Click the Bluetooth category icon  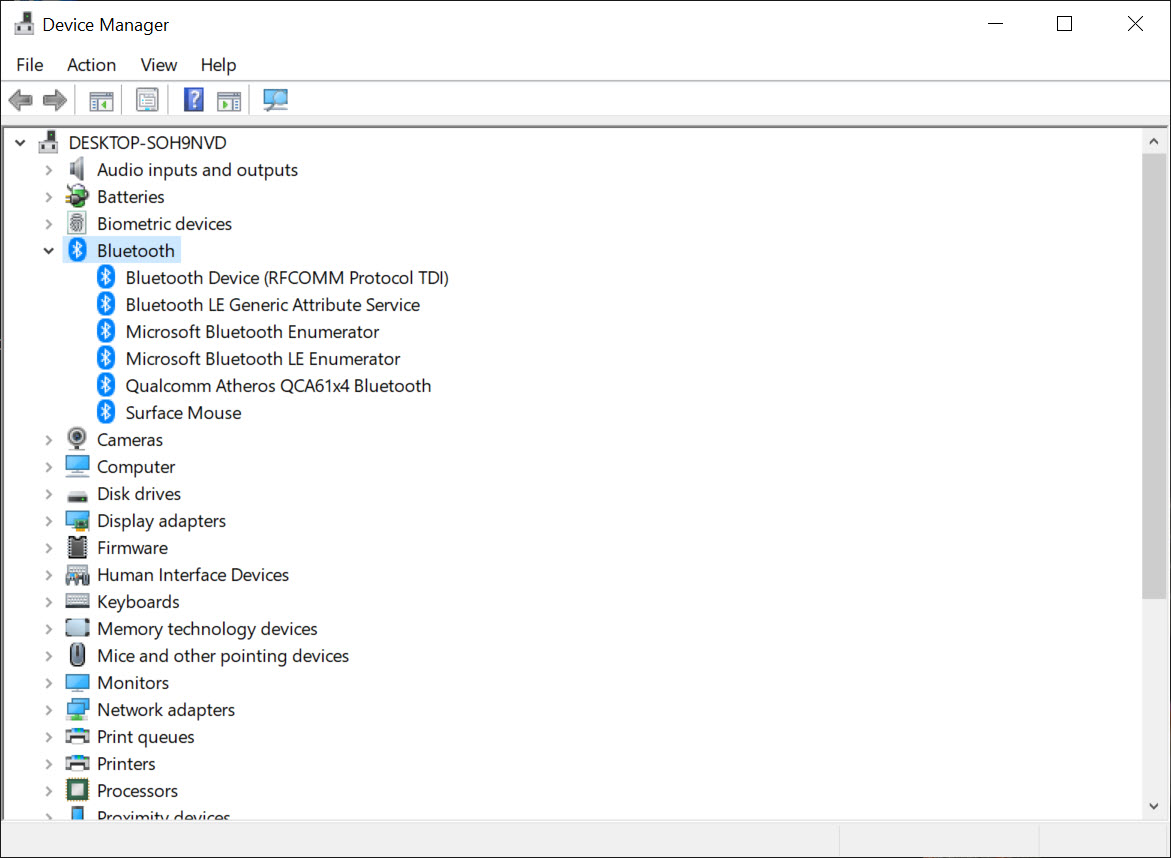tap(77, 250)
